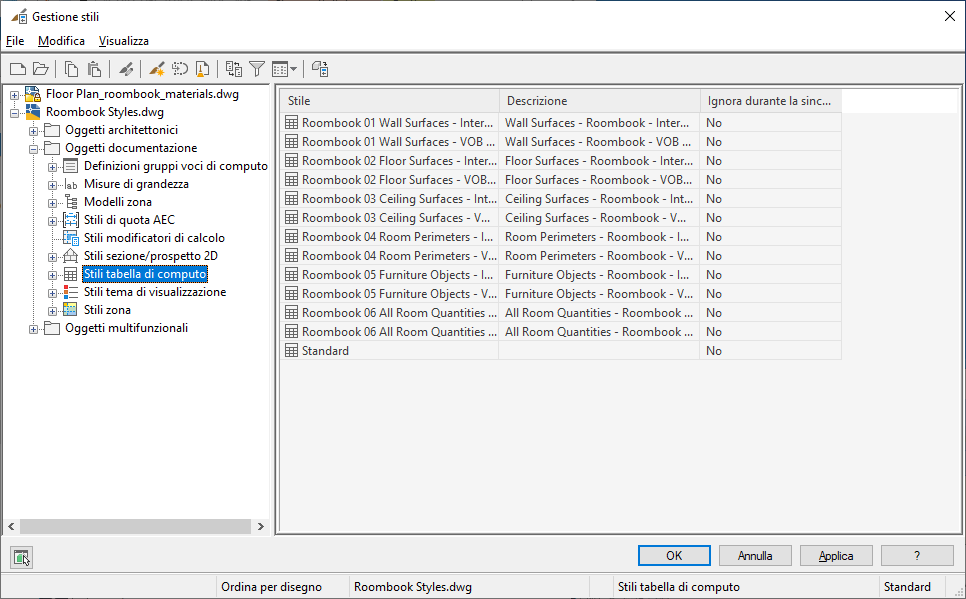
Task: Select Oggetti architettonici folder label
Action: coord(121,130)
